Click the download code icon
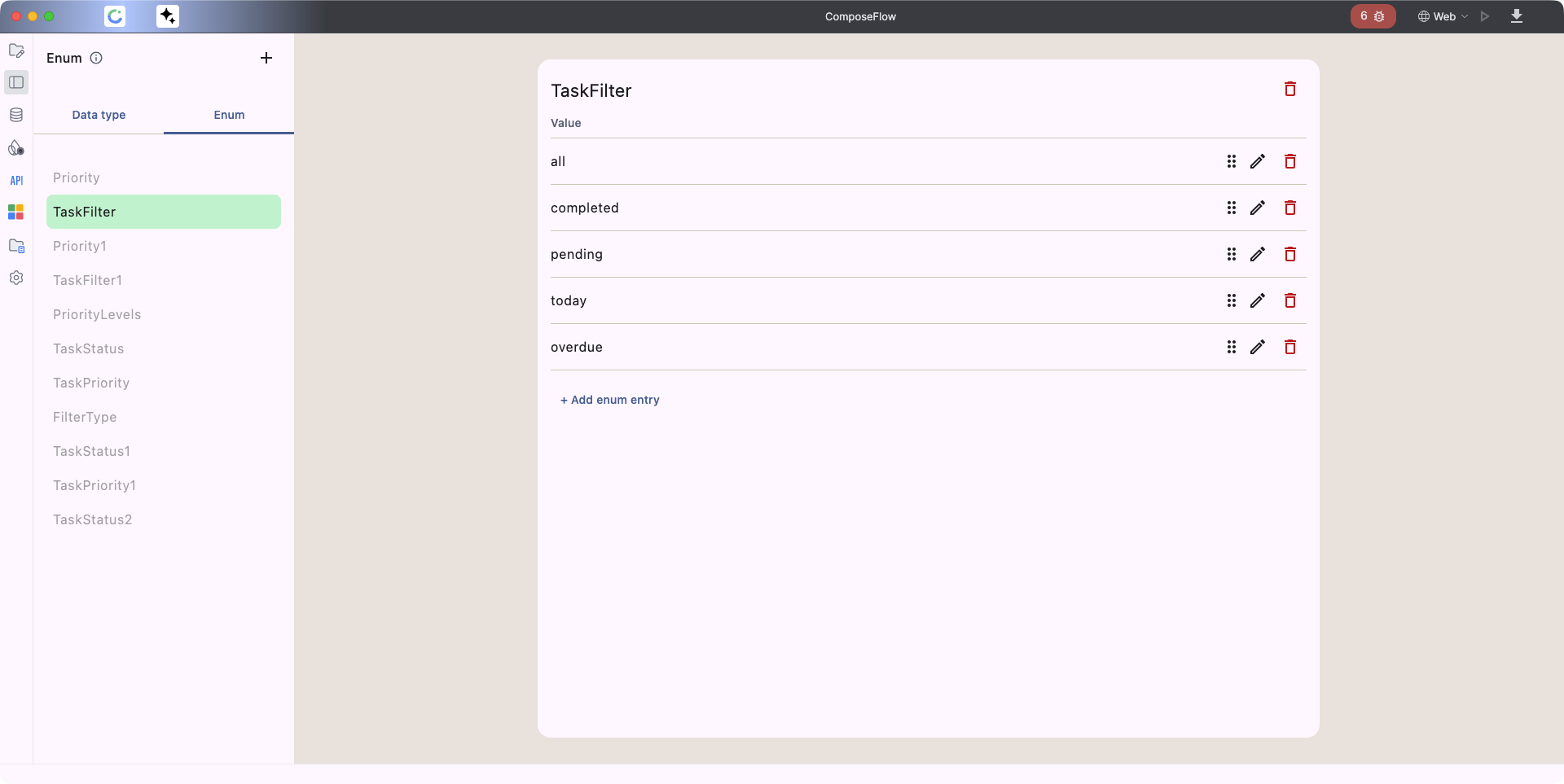 pos(1517,16)
